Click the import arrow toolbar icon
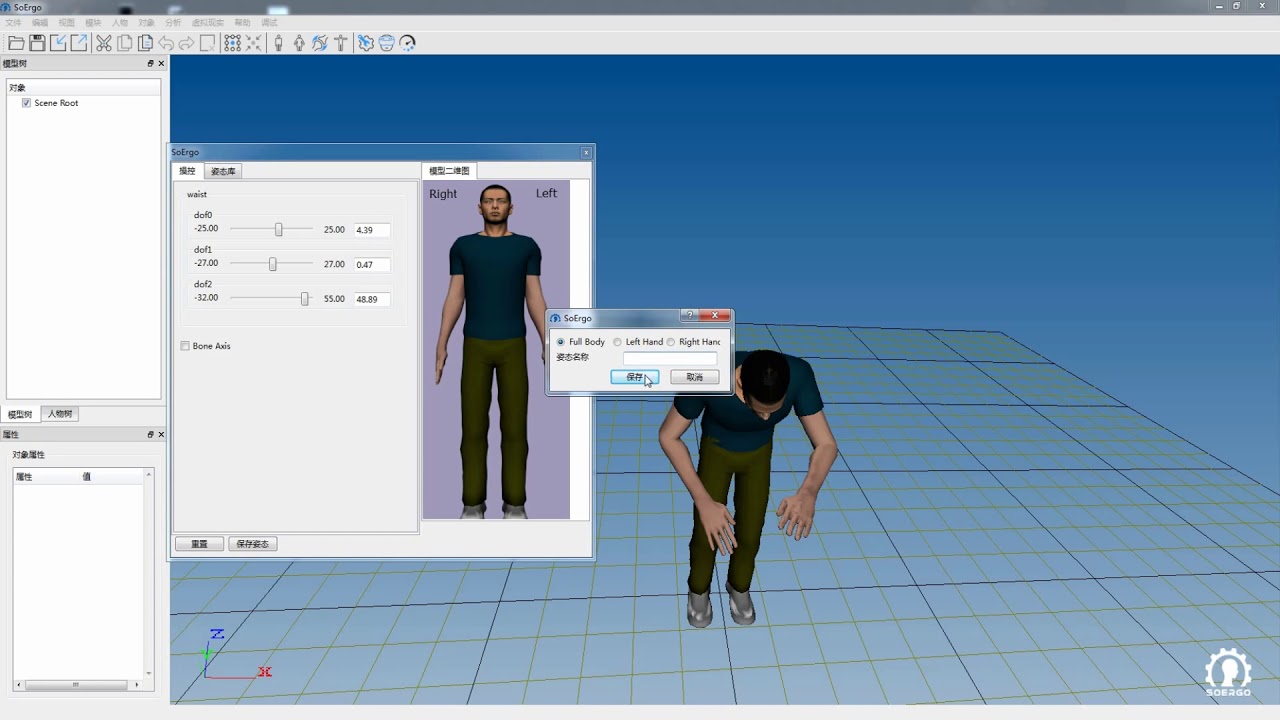The image size is (1280, 720). (x=58, y=43)
